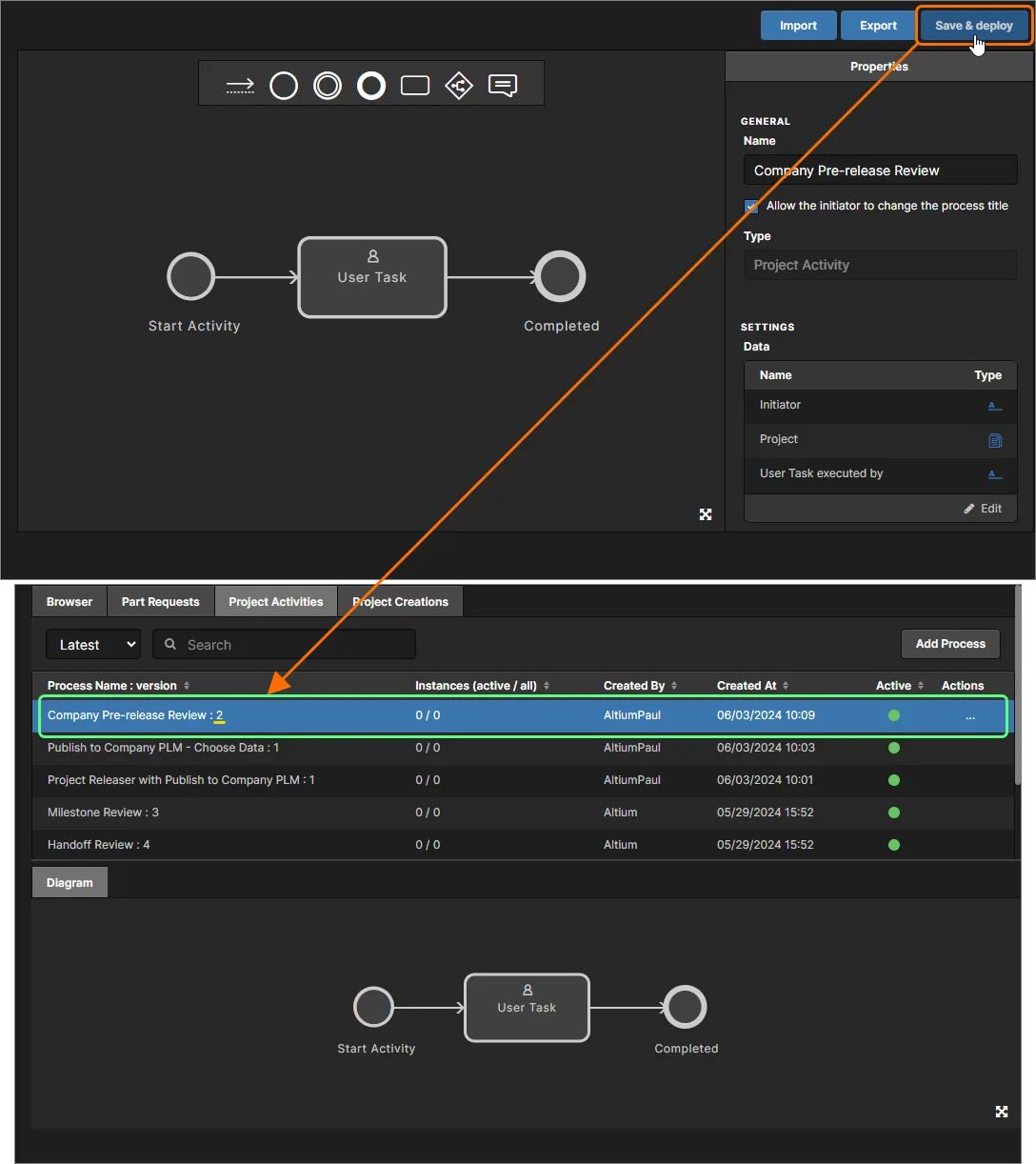Select the Gateway diamond tool
The image size is (1036, 1164).
458,85
